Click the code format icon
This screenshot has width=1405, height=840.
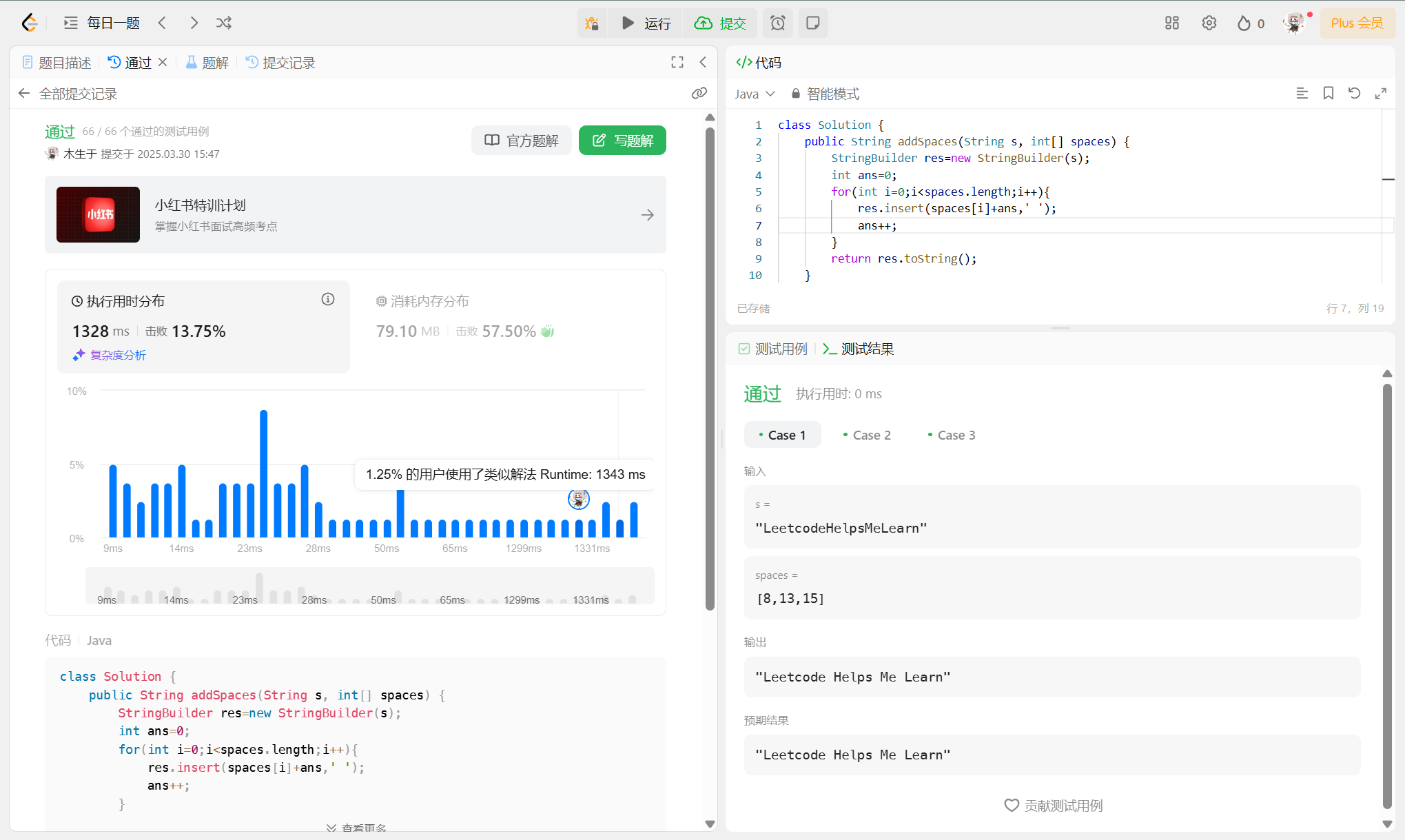(x=1302, y=94)
